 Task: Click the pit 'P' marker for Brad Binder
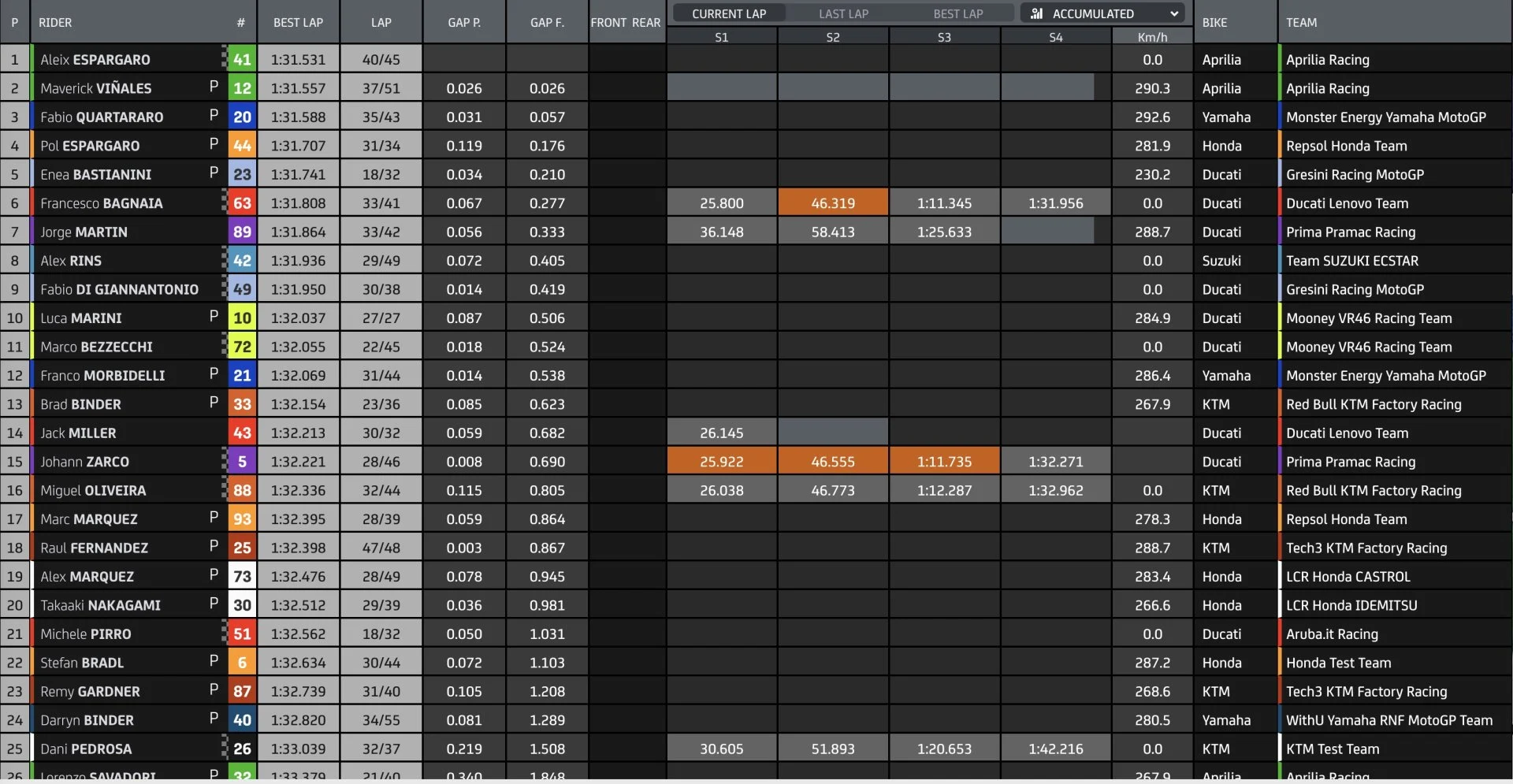pos(214,403)
